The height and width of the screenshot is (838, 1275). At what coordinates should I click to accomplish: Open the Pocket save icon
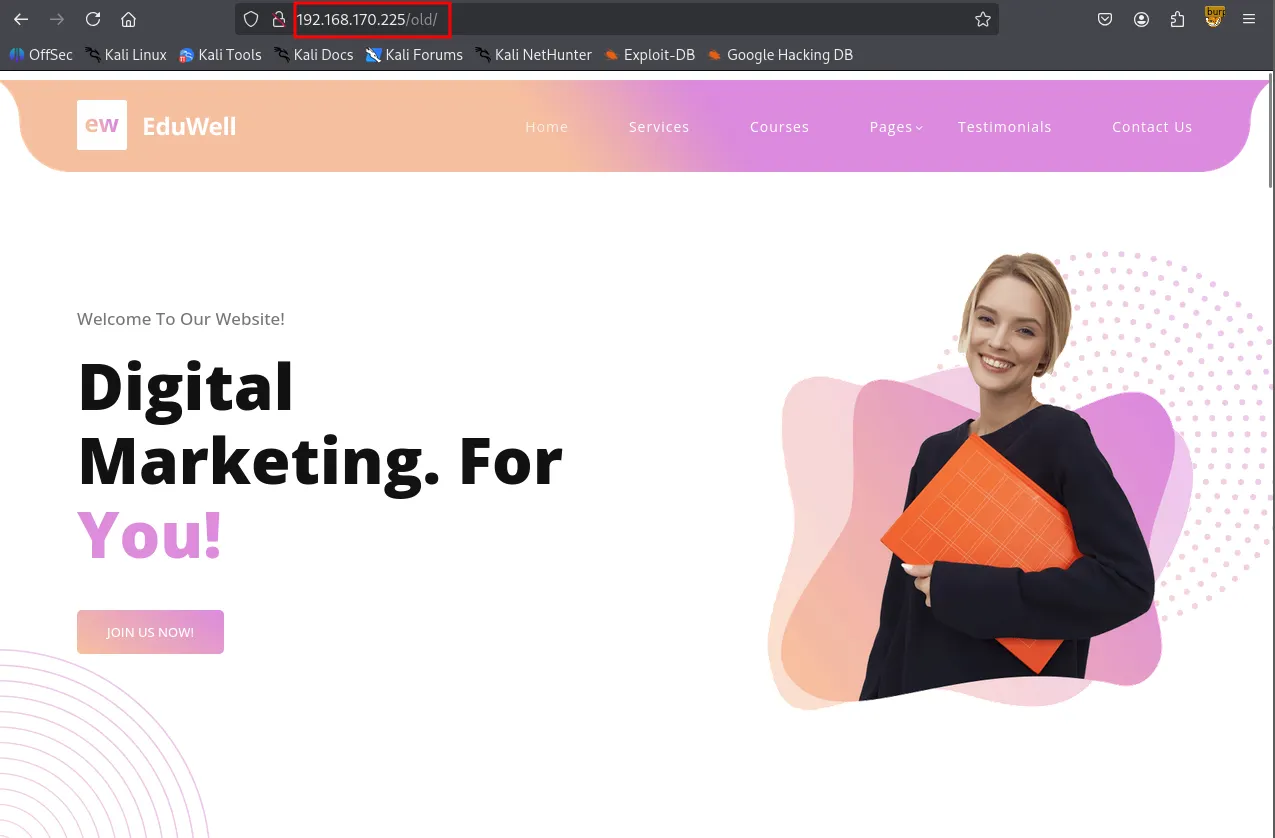pos(1105,19)
